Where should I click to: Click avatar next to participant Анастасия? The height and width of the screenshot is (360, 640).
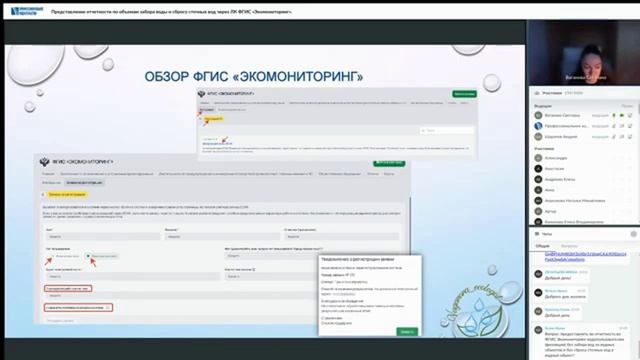click(538, 169)
